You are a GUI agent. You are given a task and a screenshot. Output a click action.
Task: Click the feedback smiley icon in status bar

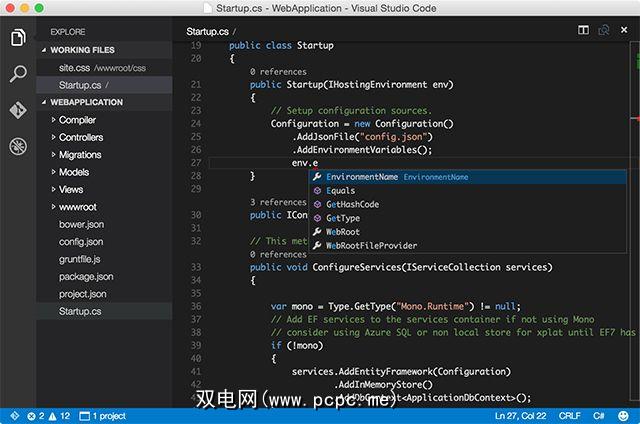coord(624,415)
